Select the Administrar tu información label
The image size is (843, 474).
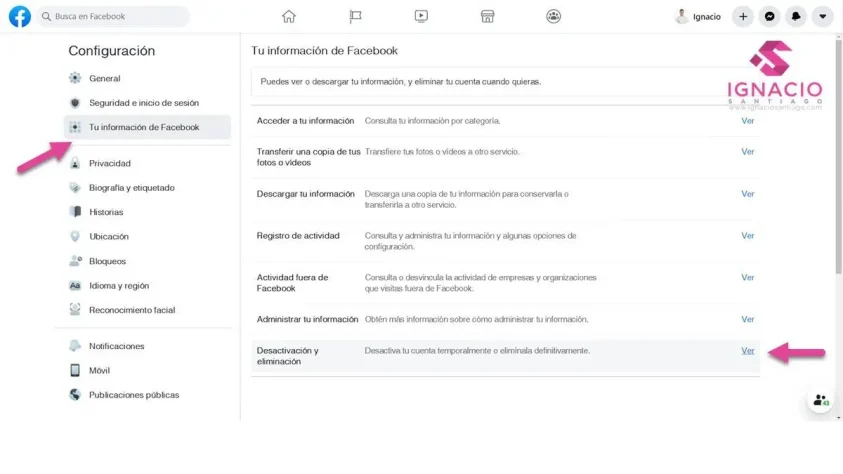pyautogui.click(x=307, y=319)
